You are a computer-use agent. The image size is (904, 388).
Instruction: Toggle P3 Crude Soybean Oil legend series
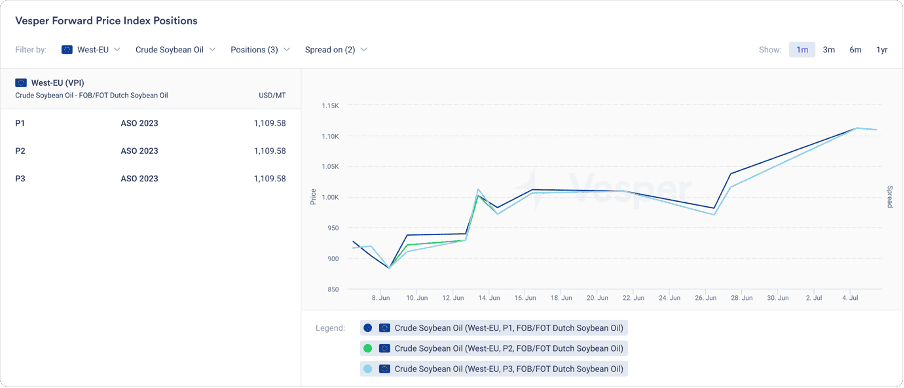pyautogui.click(x=494, y=368)
